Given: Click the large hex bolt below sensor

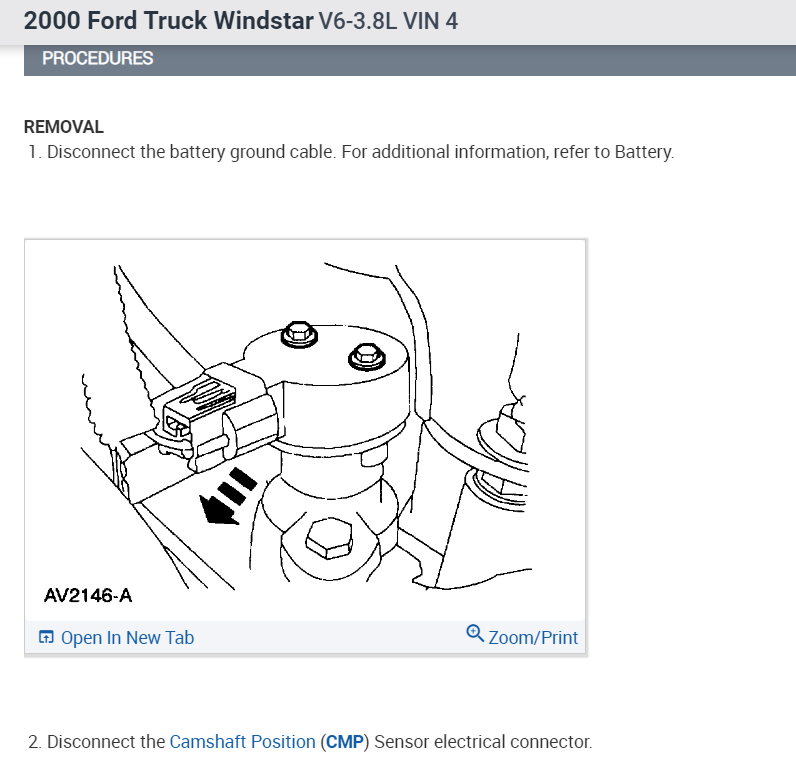Looking at the screenshot, I should pos(329,539).
